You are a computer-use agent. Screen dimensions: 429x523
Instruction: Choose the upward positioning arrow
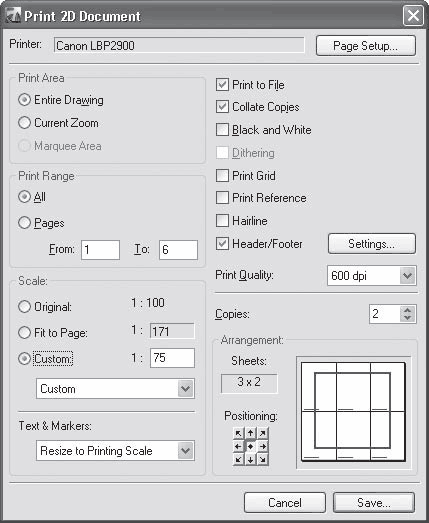251,433
